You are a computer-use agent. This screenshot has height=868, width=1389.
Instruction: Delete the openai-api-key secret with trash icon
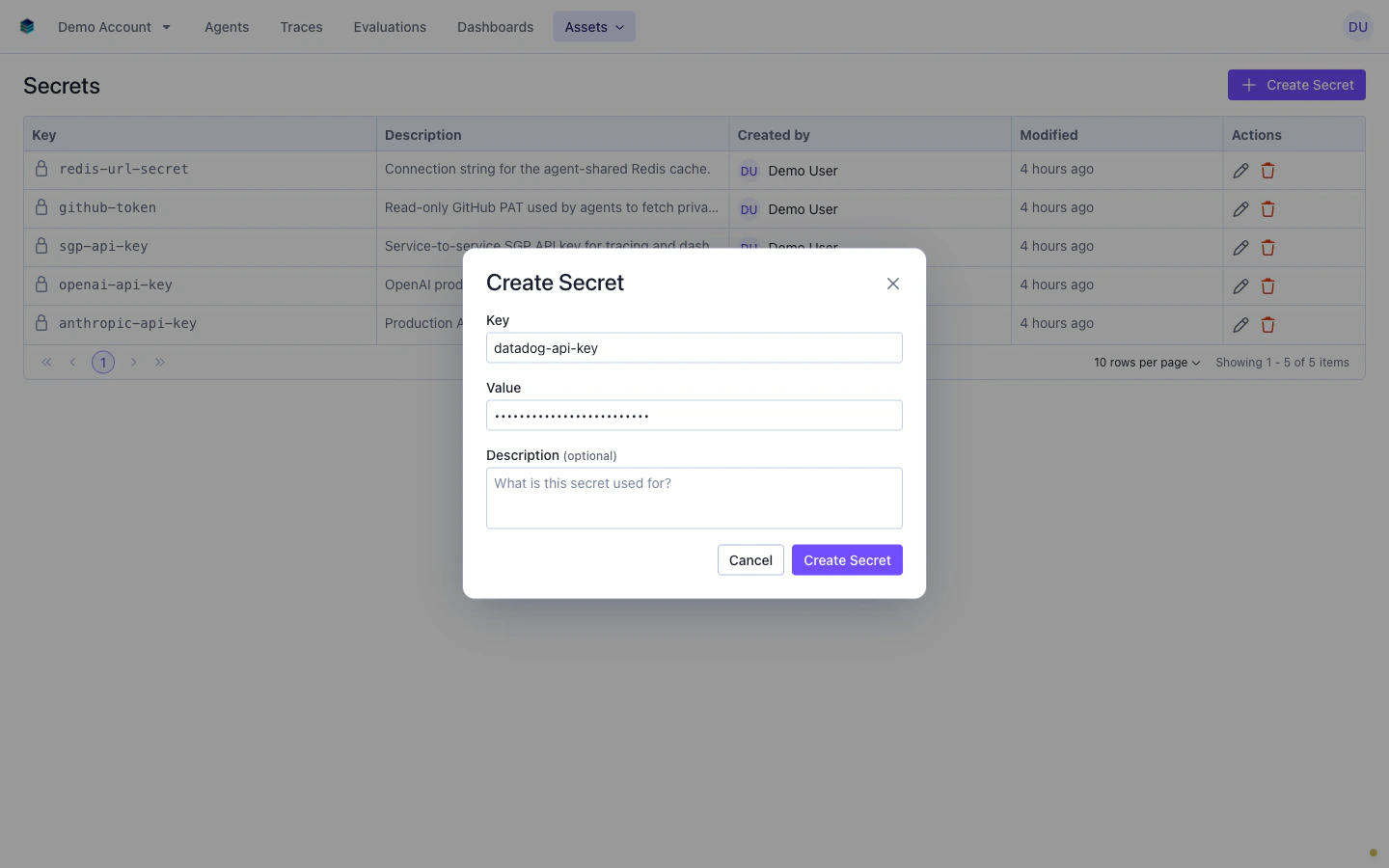[x=1267, y=286]
